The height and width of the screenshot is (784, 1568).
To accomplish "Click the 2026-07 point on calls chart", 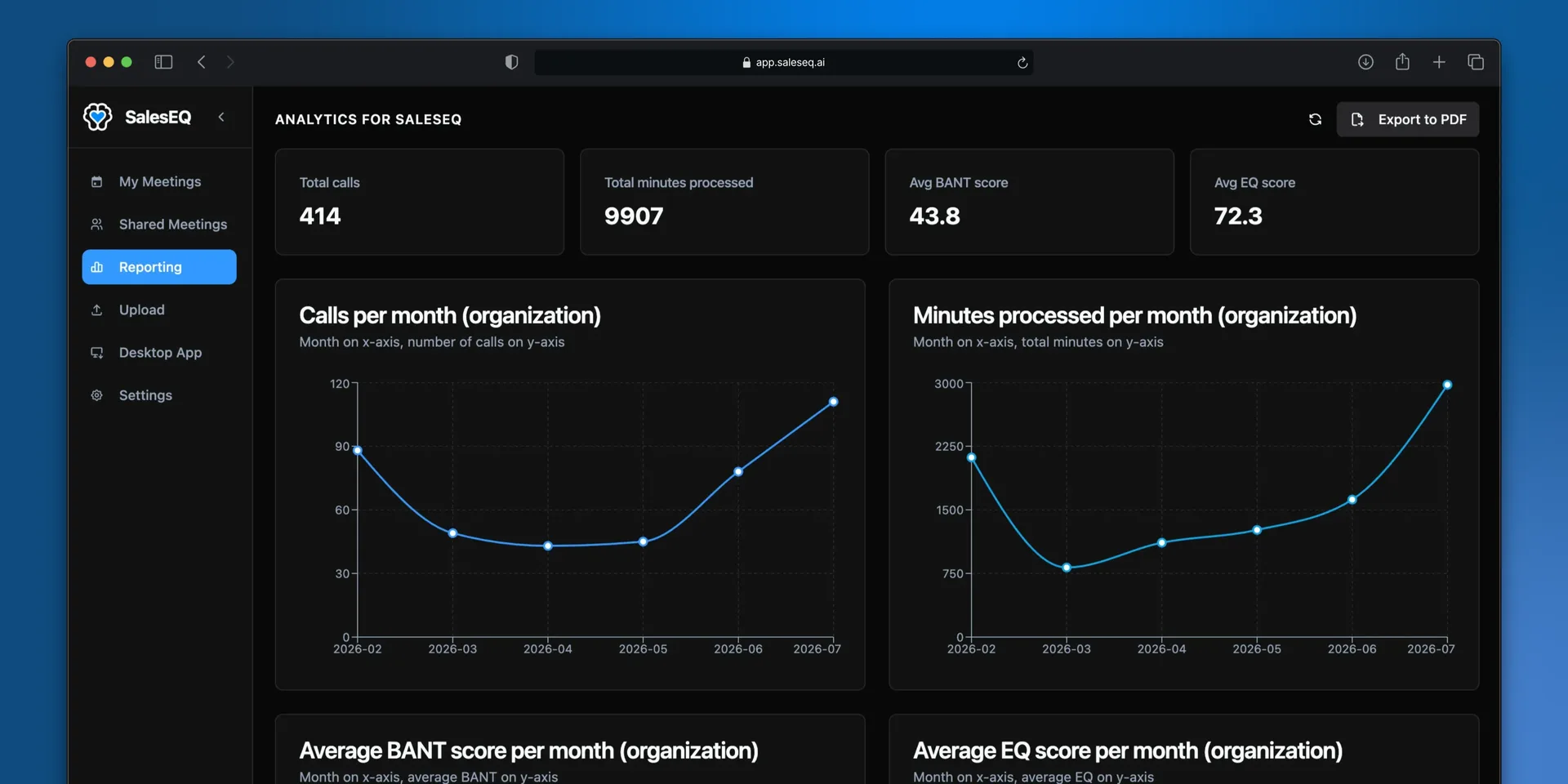I will (833, 402).
